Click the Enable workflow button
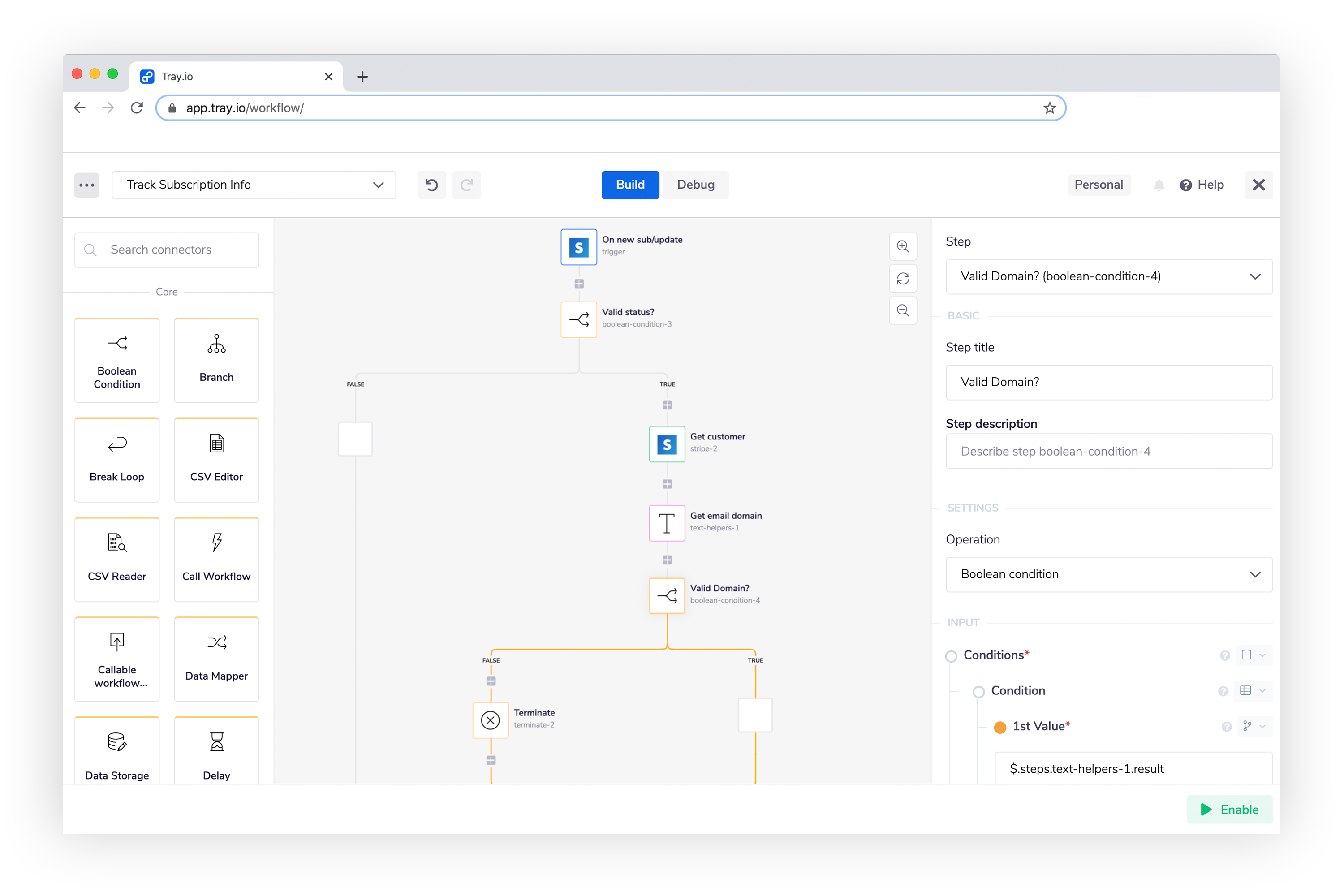Image resolution: width=1344 pixels, height=896 pixels. coord(1229,809)
